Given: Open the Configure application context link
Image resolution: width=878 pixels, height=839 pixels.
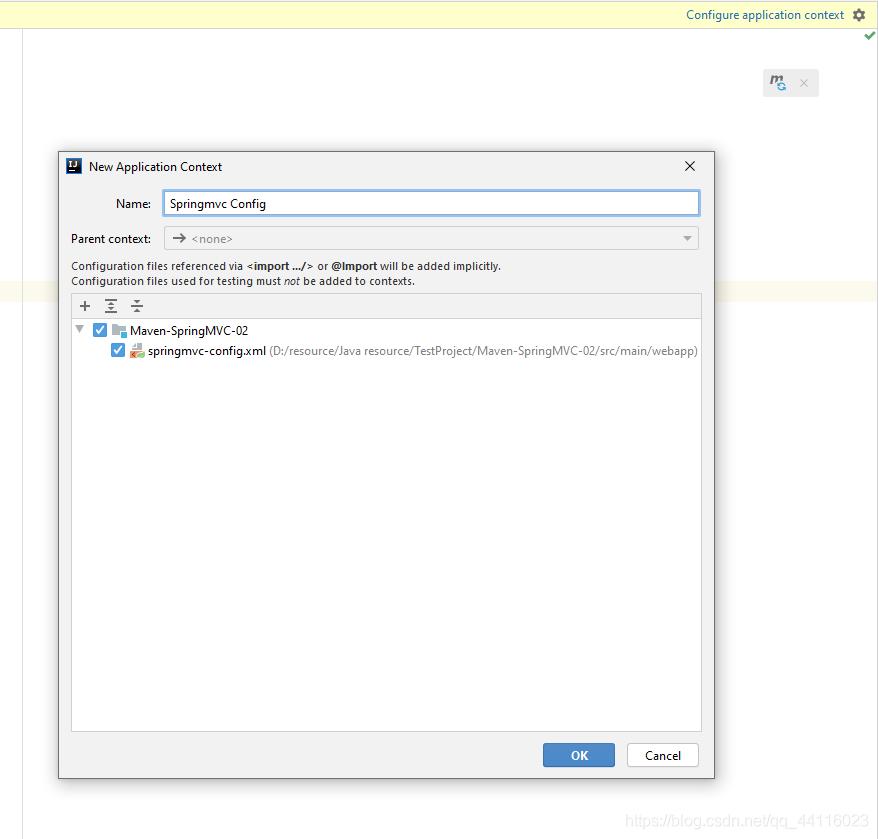Looking at the screenshot, I should click(765, 15).
